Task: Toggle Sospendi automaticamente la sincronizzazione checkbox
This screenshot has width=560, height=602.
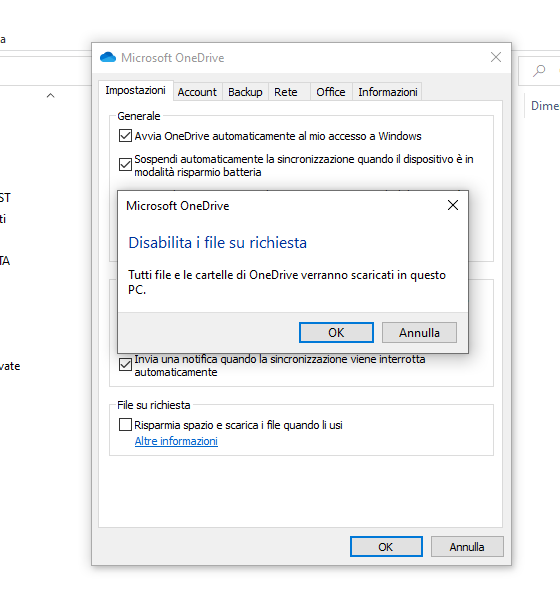Action: coord(125,165)
